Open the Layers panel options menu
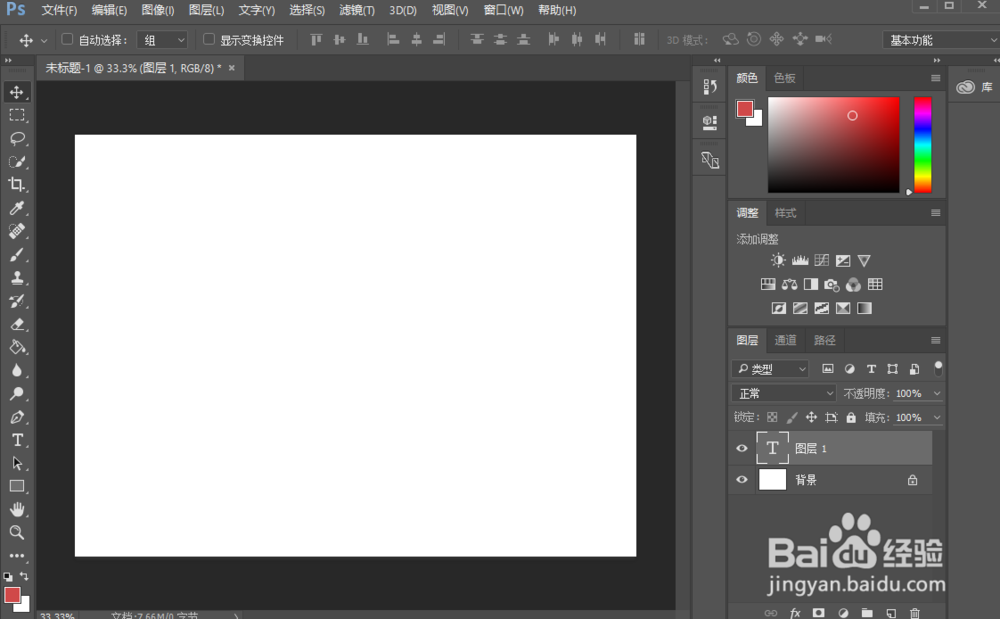 tap(936, 340)
